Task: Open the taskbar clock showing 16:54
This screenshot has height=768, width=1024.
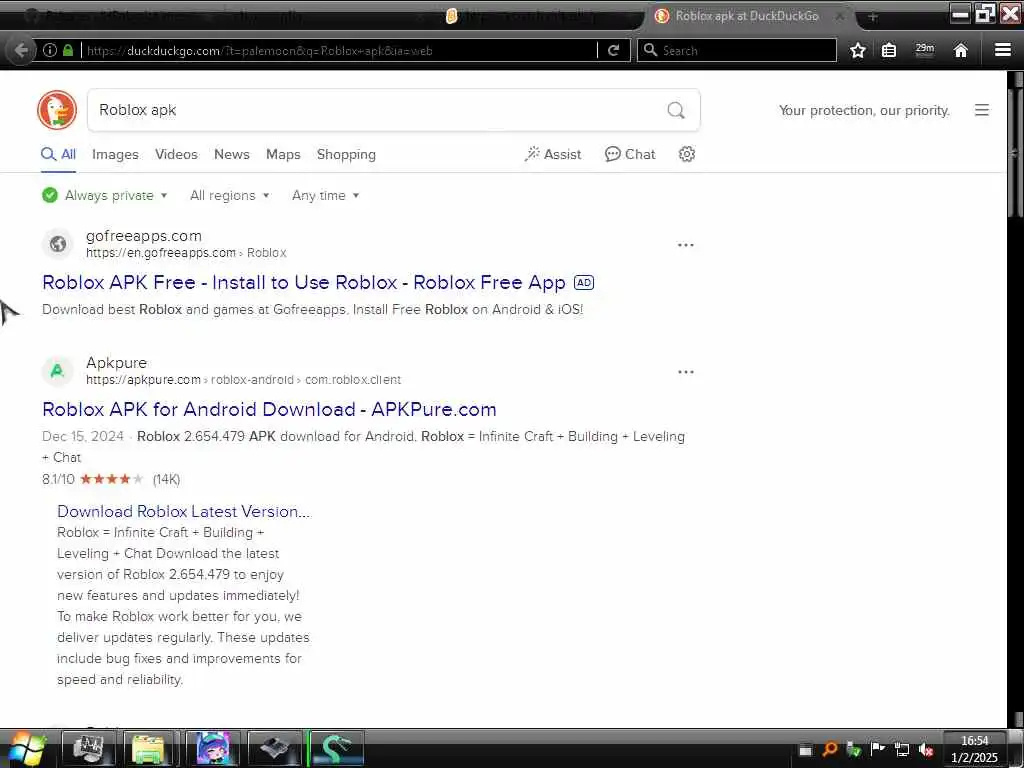Action: (974, 749)
